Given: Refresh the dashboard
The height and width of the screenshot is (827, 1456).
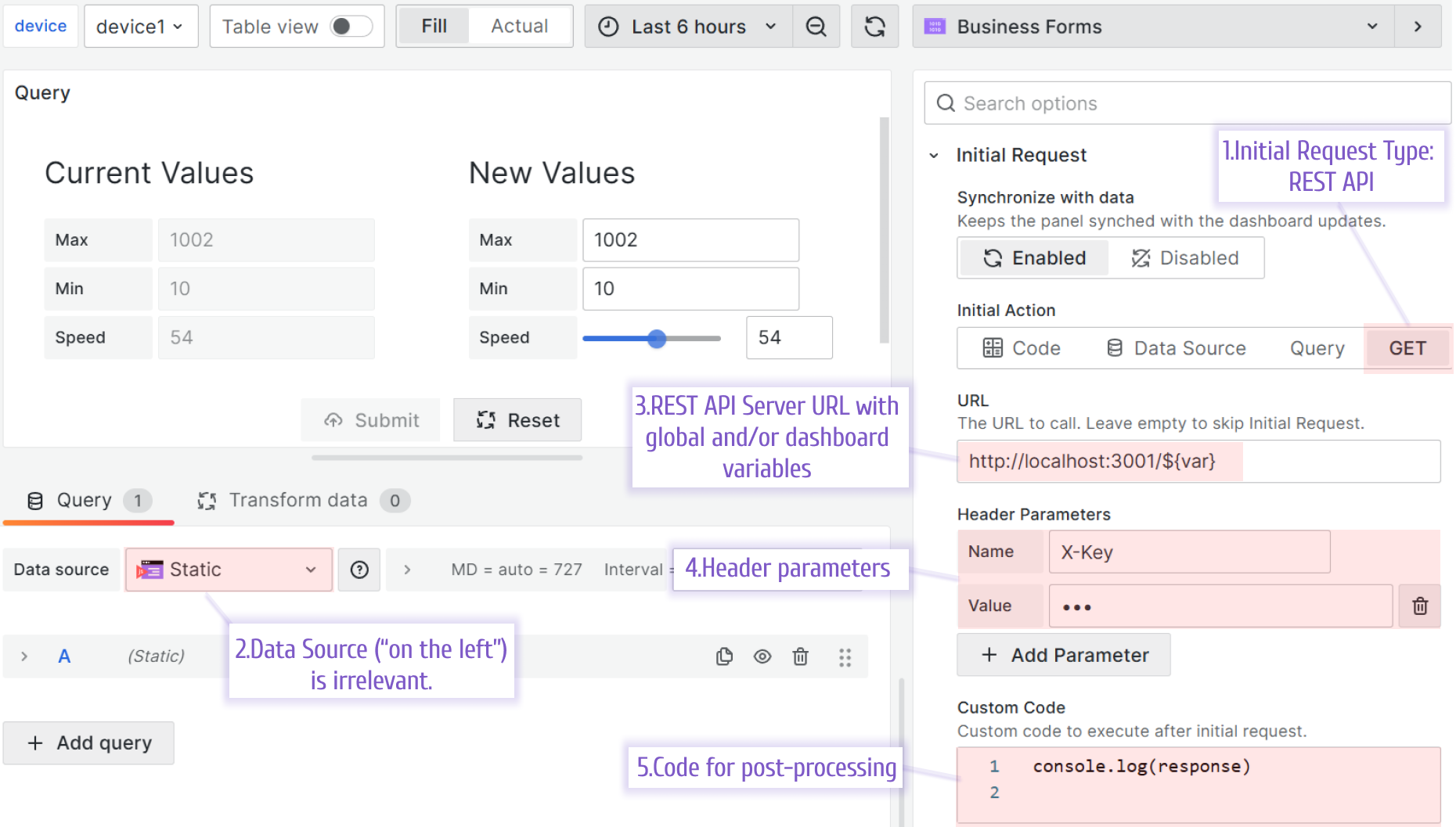Looking at the screenshot, I should (x=874, y=26).
